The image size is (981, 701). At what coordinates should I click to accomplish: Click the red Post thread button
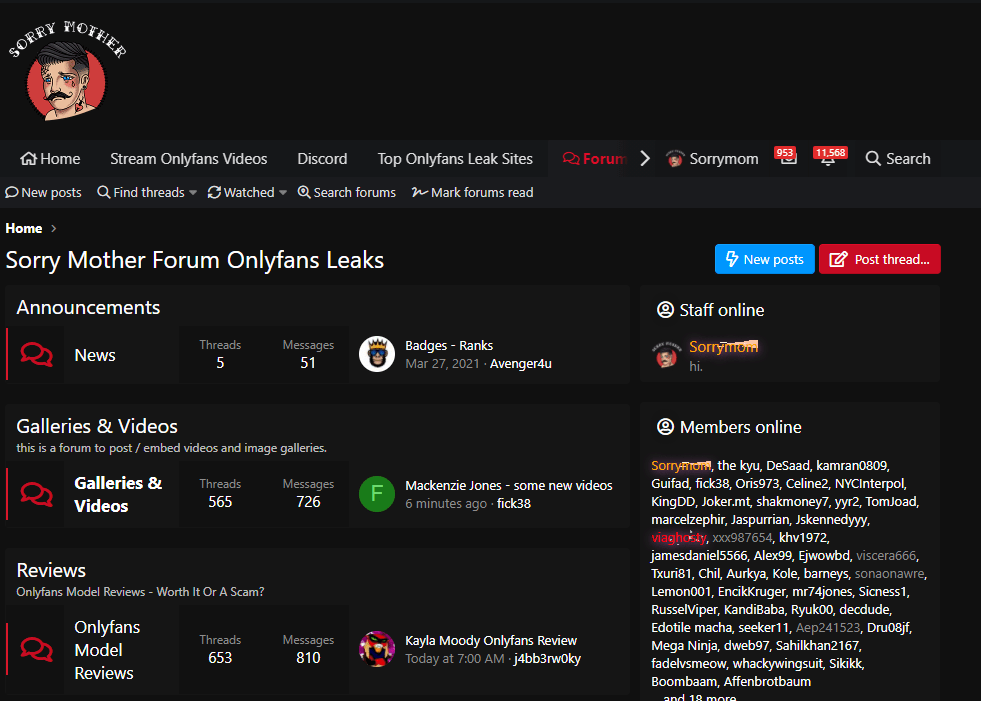pos(880,259)
